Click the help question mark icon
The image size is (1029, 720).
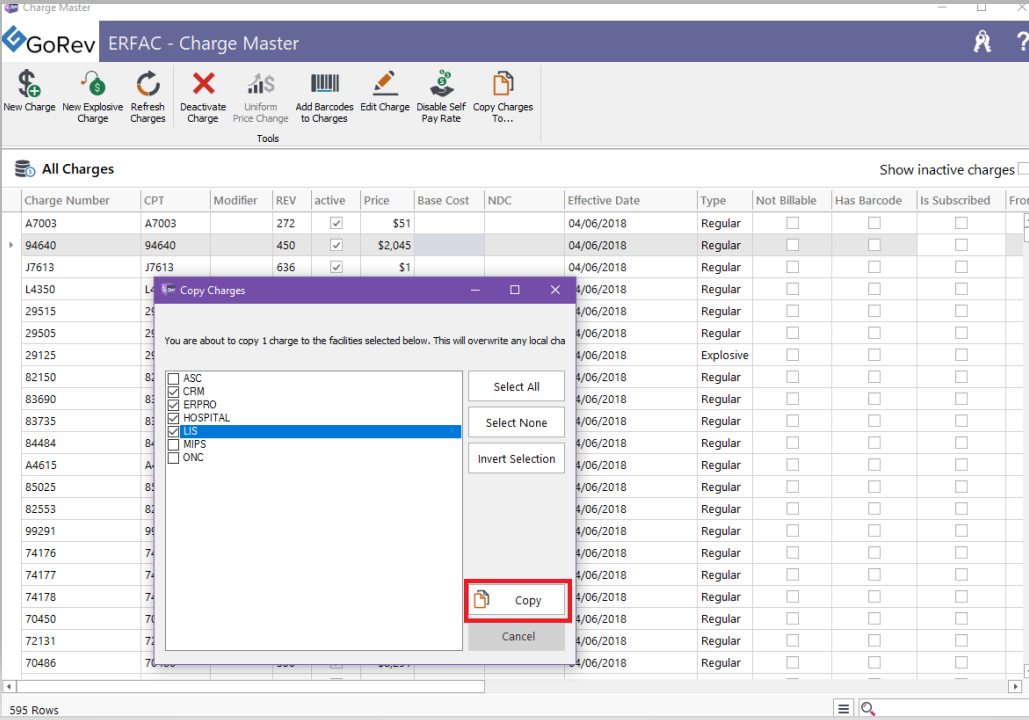point(1021,41)
